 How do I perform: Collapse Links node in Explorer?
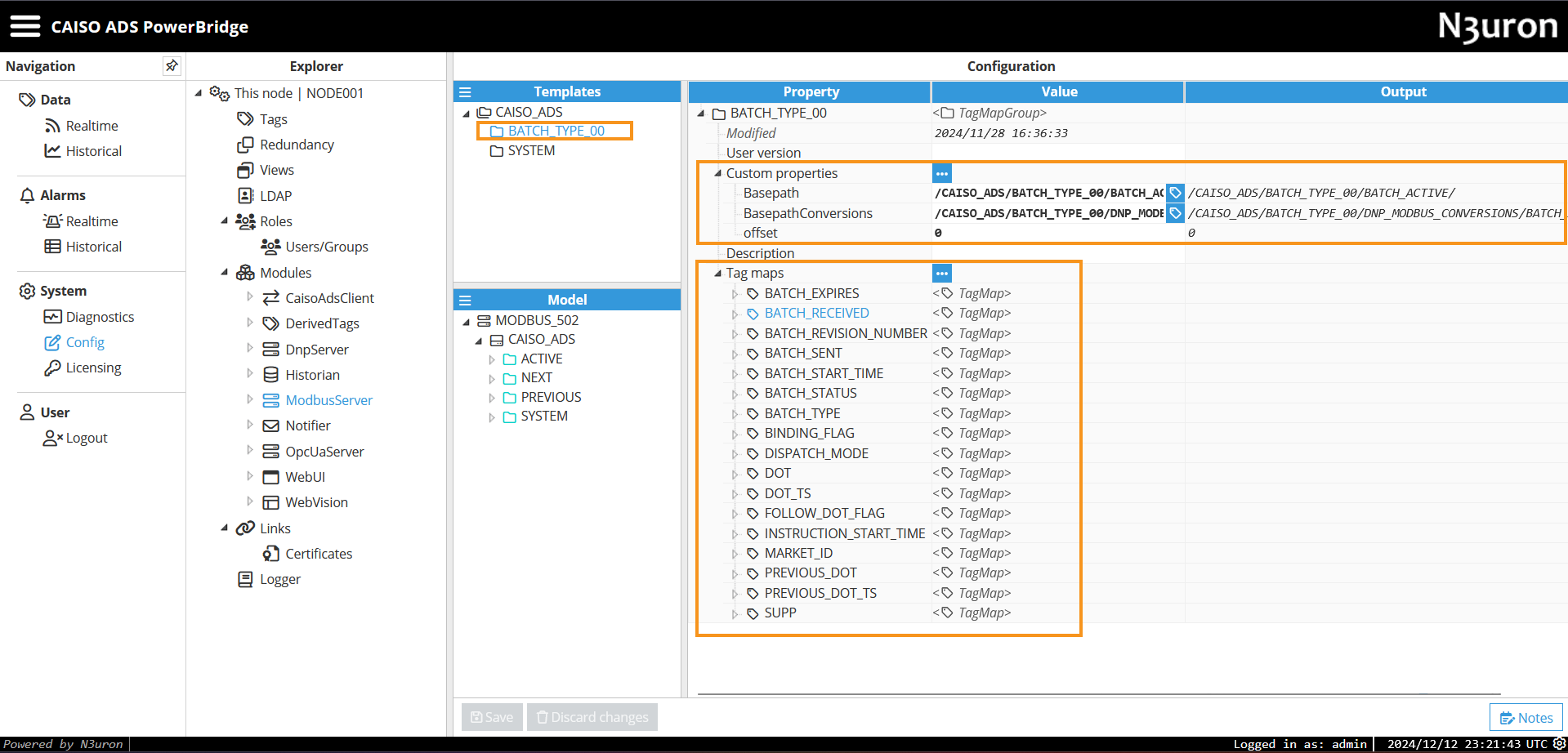tap(224, 528)
